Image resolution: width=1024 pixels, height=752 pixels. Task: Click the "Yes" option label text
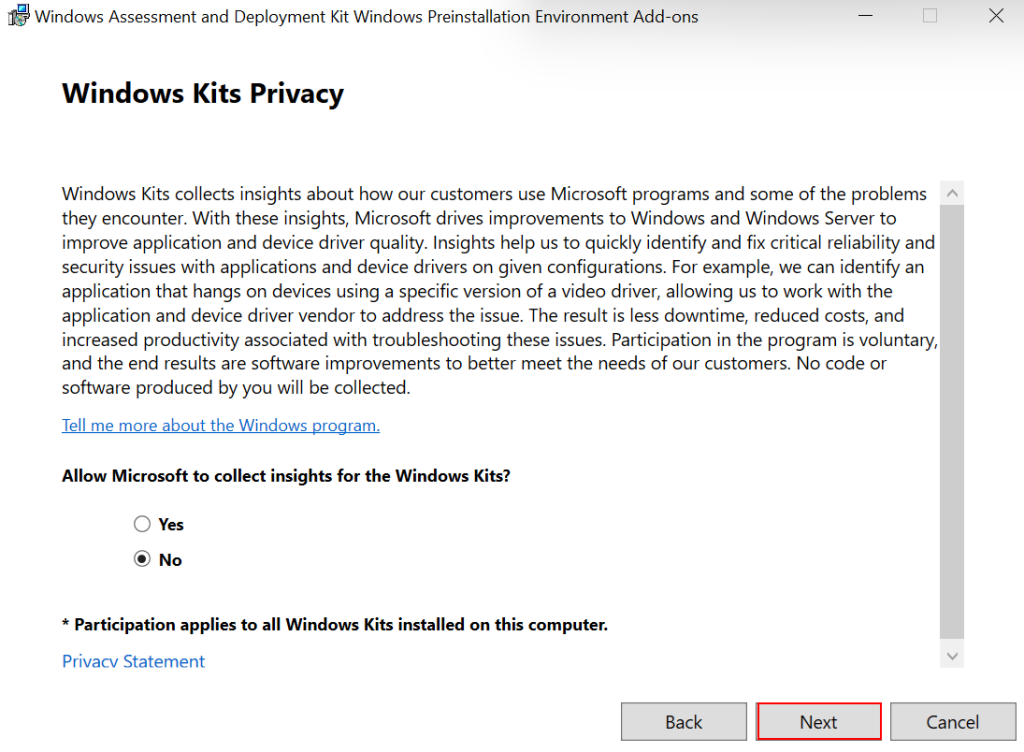click(171, 524)
